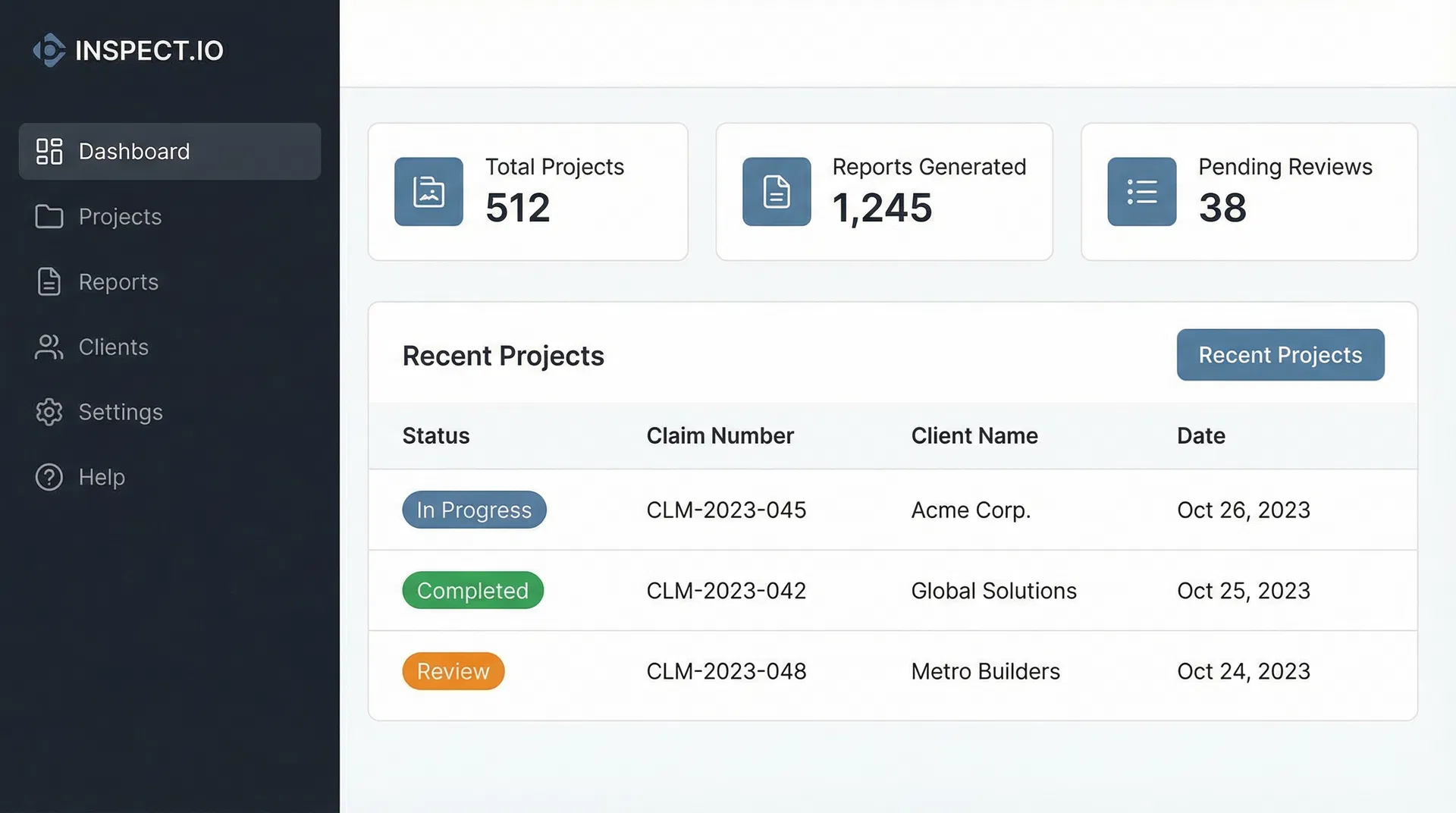Select the Clients people icon
The image size is (1456, 813).
click(x=49, y=347)
